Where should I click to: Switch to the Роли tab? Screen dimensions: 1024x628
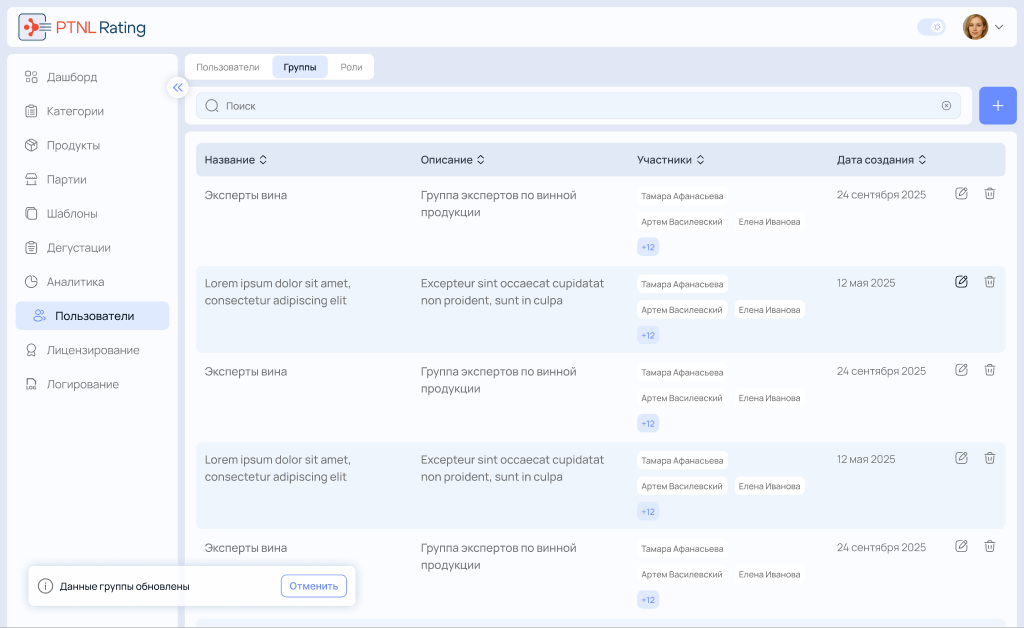coord(351,67)
